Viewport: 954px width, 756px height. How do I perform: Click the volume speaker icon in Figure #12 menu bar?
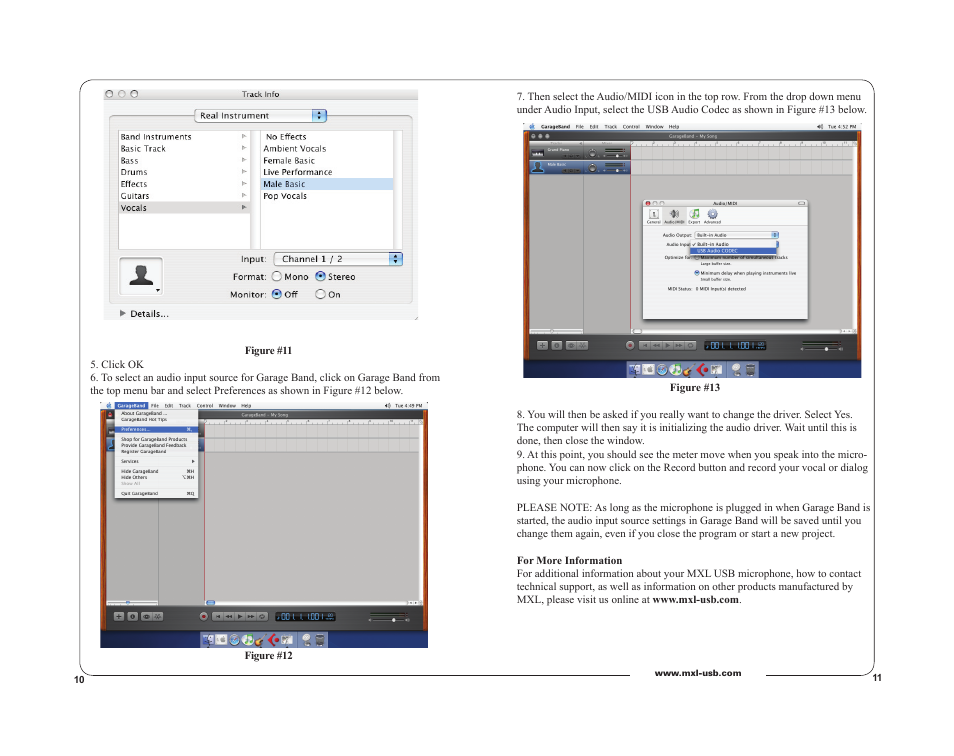tap(388, 405)
